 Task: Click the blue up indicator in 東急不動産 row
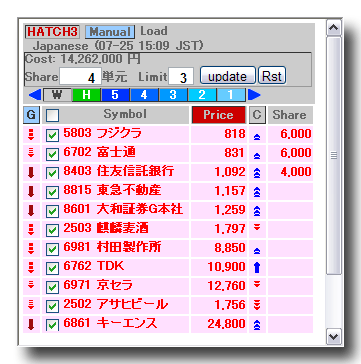click(x=257, y=192)
